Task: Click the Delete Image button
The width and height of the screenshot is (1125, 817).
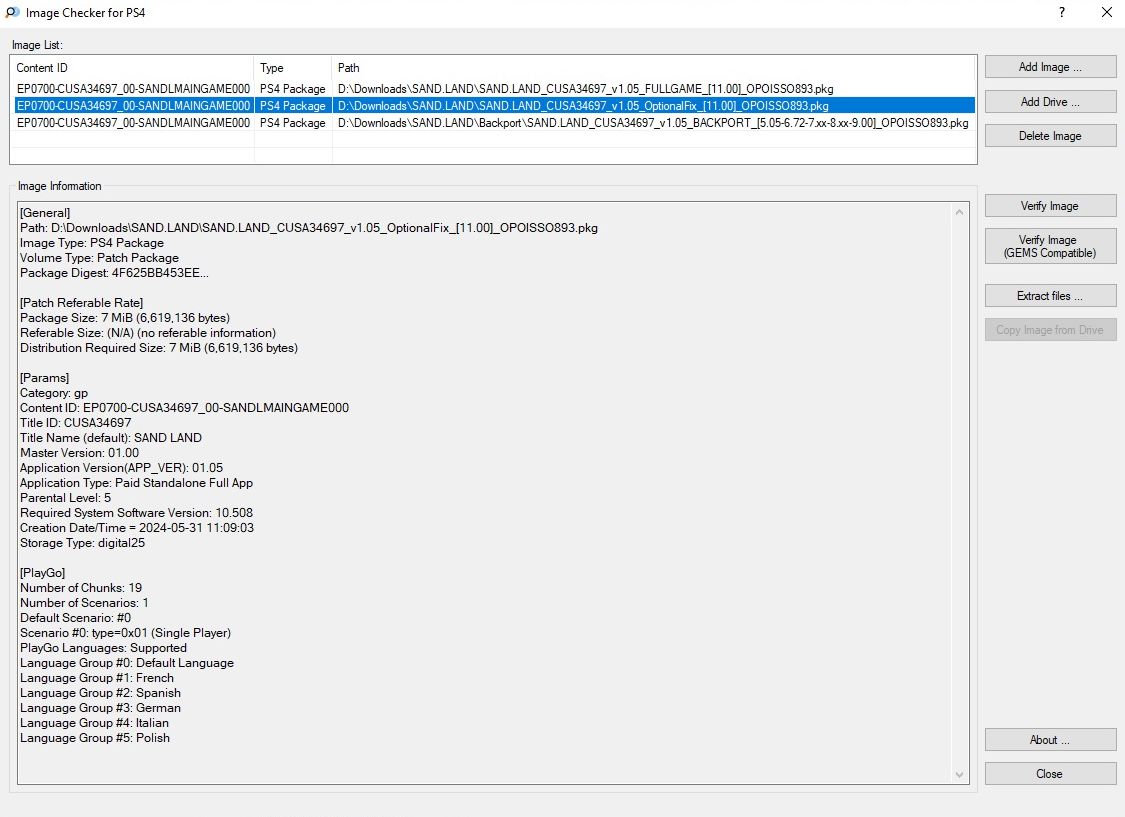Action: coord(1050,136)
